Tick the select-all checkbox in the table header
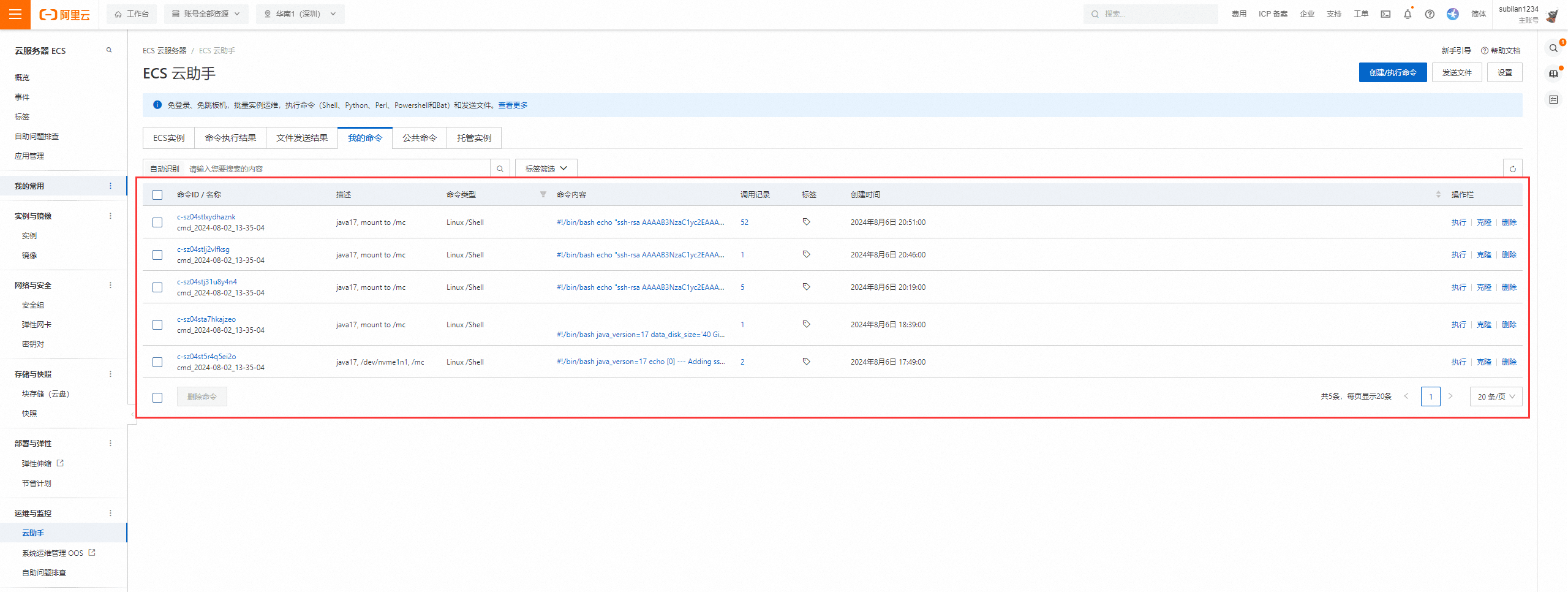This screenshot has width=1568, height=592. click(157, 195)
